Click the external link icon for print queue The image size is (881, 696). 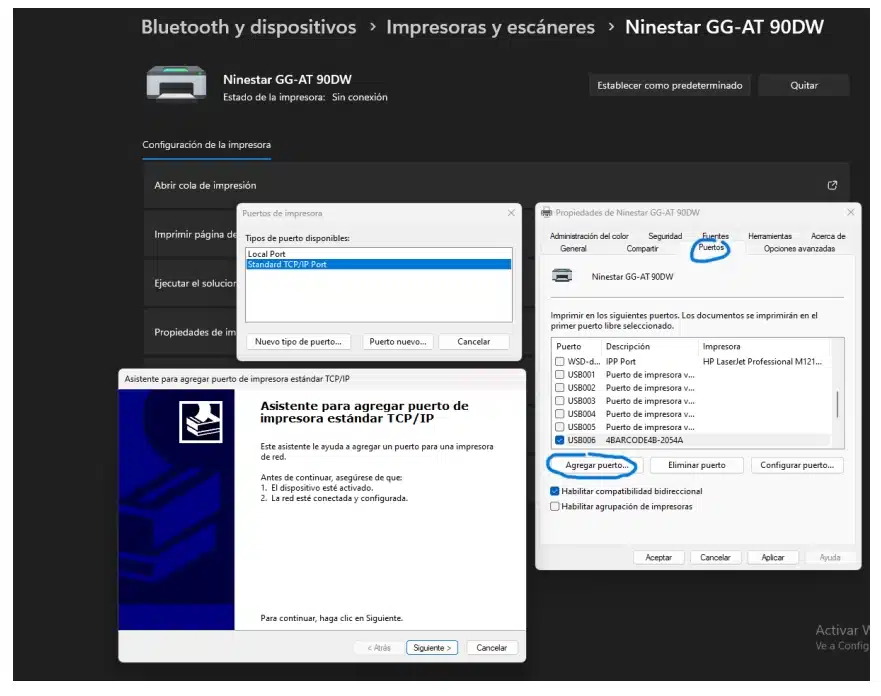(831, 185)
